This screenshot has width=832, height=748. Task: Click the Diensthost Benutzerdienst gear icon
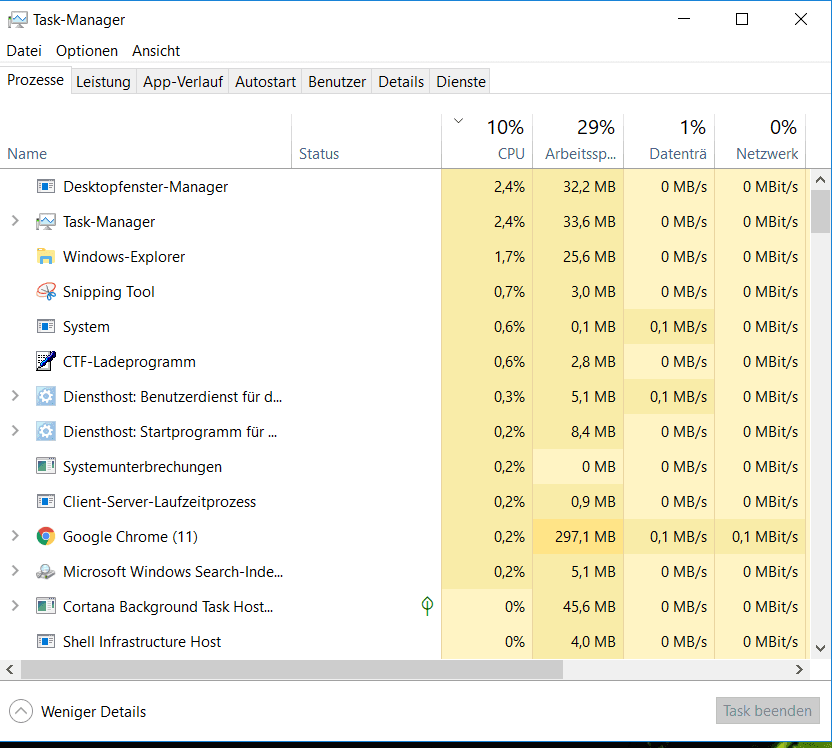click(x=46, y=396)
